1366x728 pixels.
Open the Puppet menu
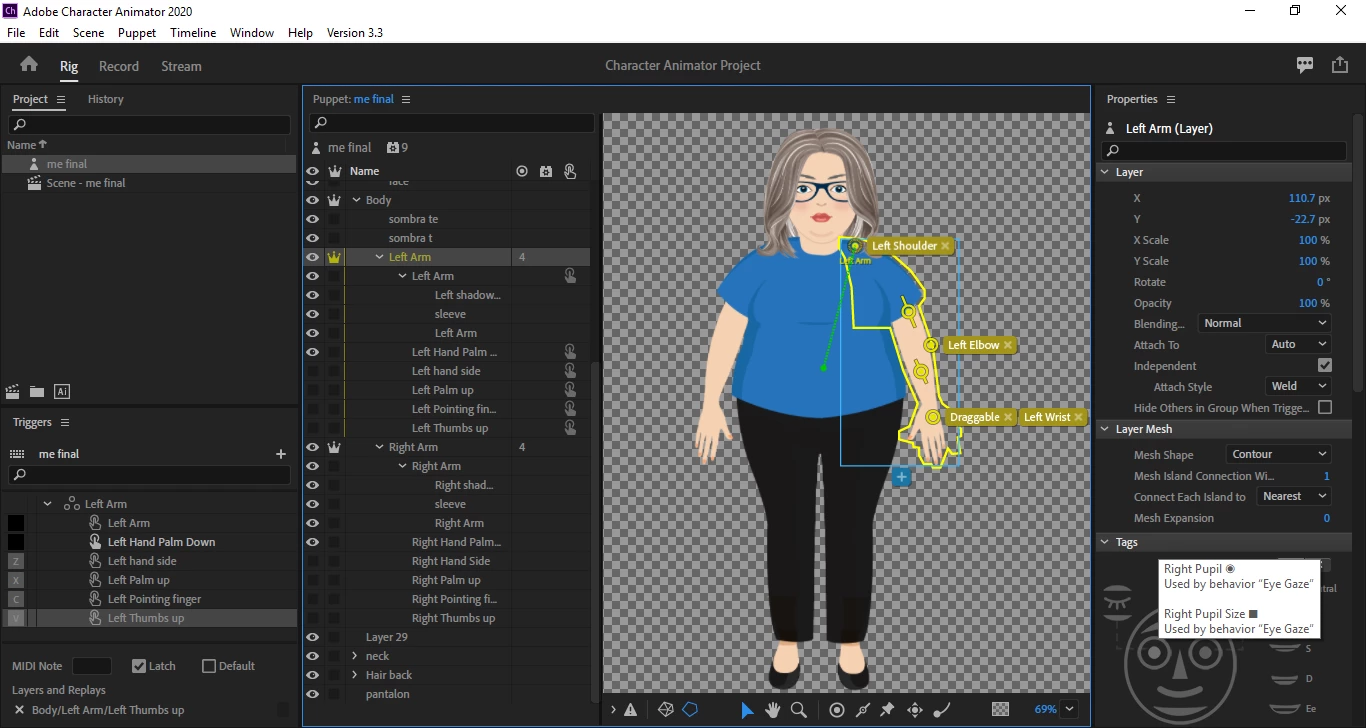137,33
